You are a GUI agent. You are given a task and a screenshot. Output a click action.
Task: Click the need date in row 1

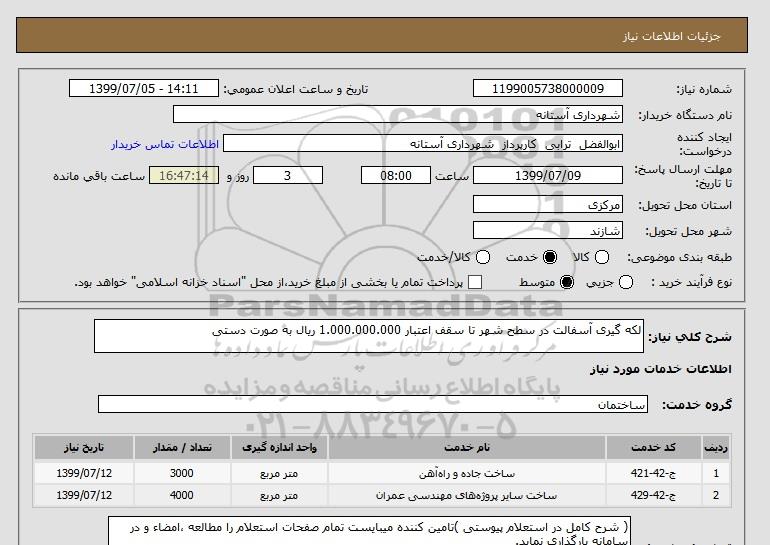point(83,473)
